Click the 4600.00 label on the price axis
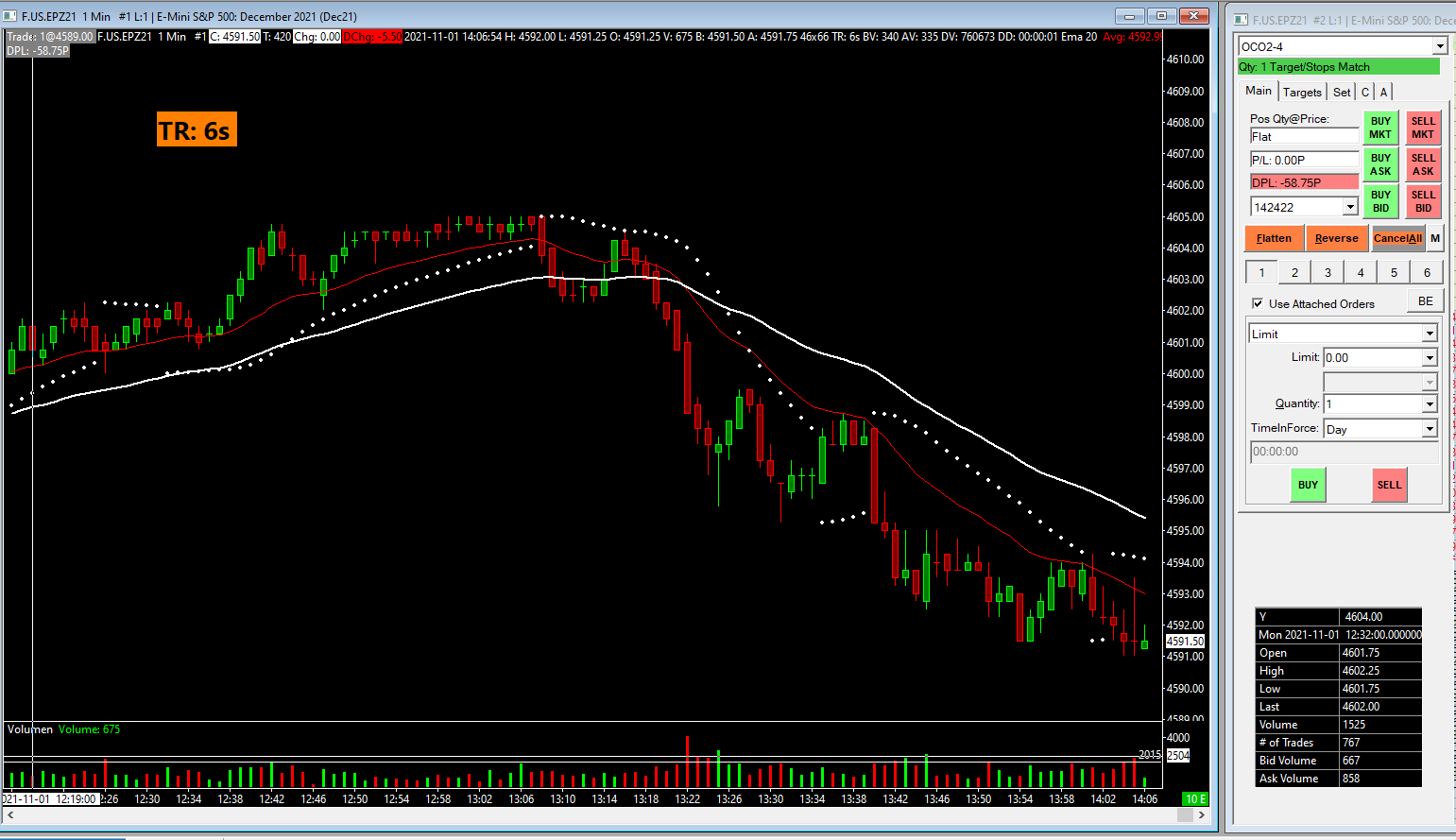The height and width of the screenshot is (840, 1456). click(x=1185, y=373)
